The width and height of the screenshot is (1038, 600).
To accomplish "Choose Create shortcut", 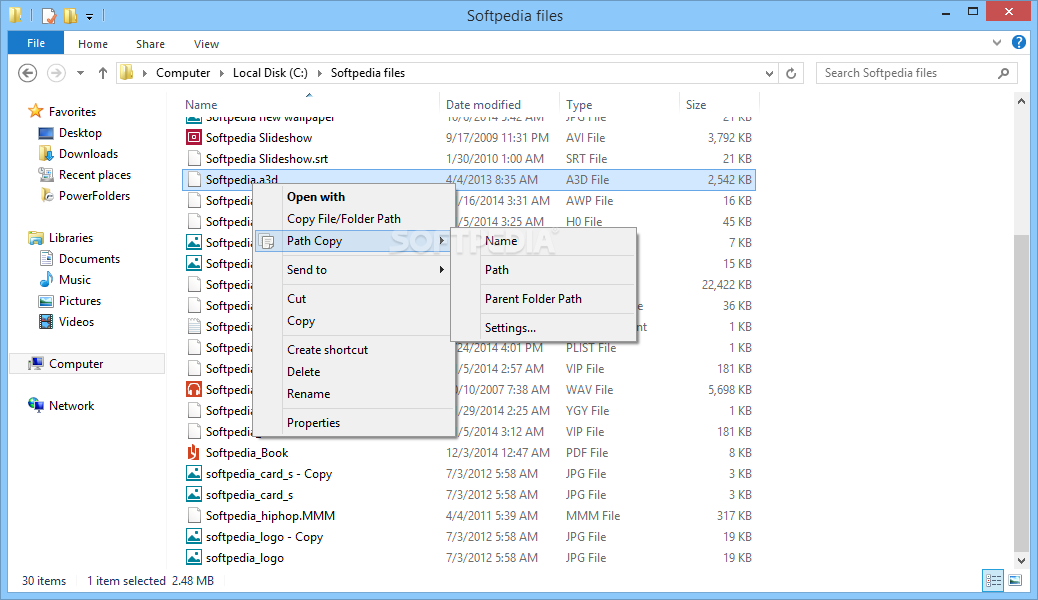I will (327, 350).
